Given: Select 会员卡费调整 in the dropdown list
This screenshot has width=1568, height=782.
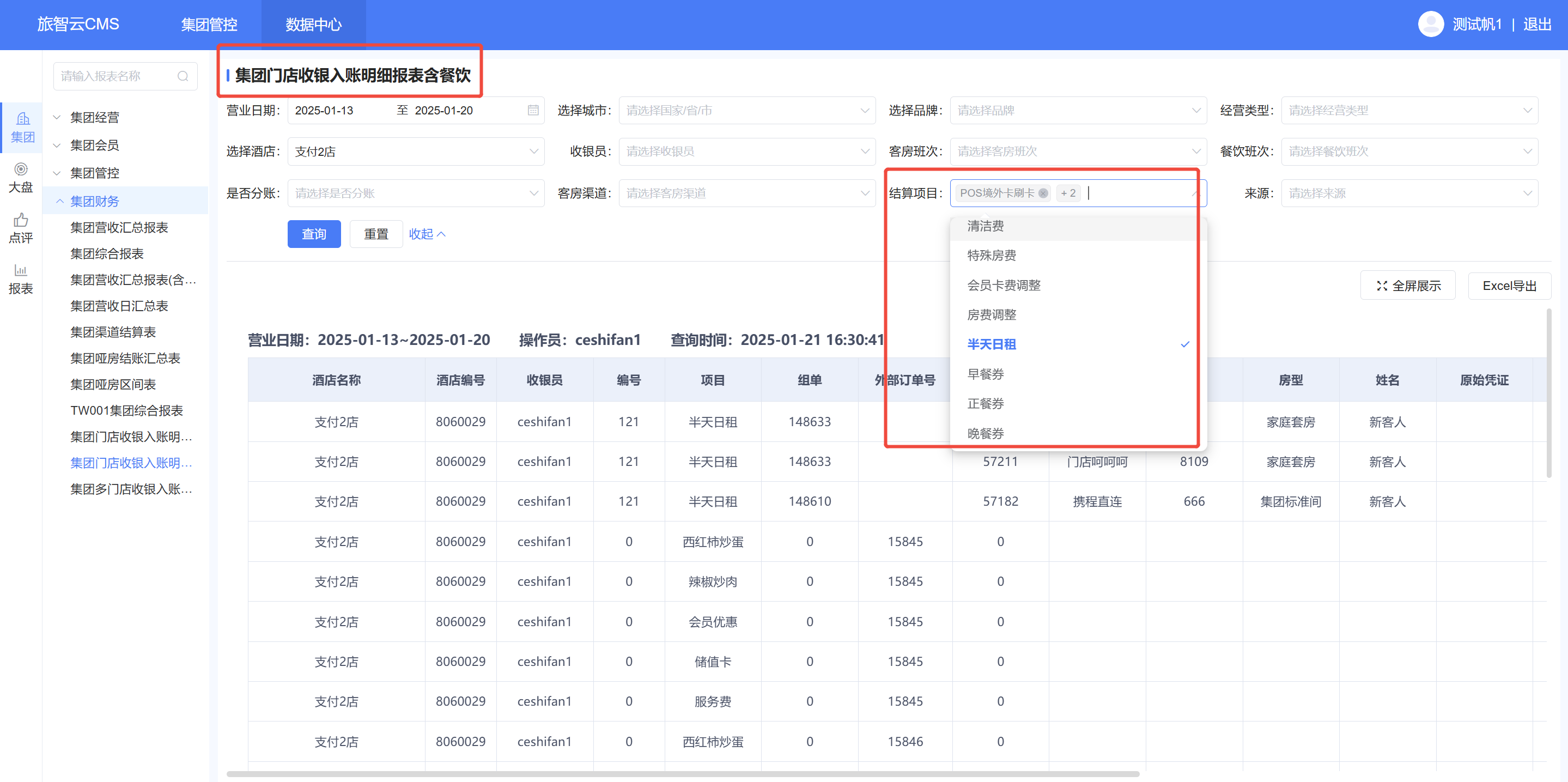Looking at the screenshot, I should tap(1078, 285).
